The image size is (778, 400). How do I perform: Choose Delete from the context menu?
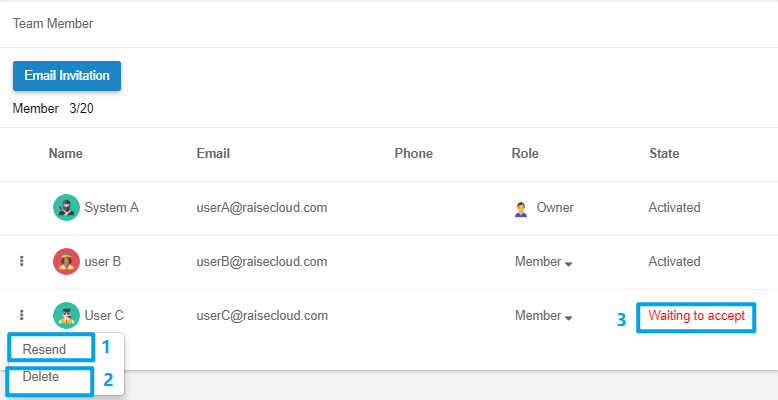[42, 377]
